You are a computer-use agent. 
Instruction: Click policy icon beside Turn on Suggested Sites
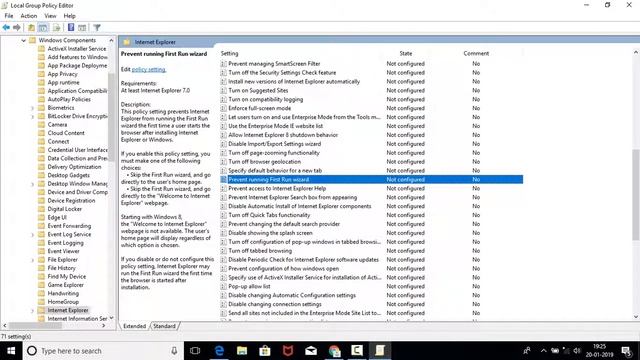click(223, 91)
